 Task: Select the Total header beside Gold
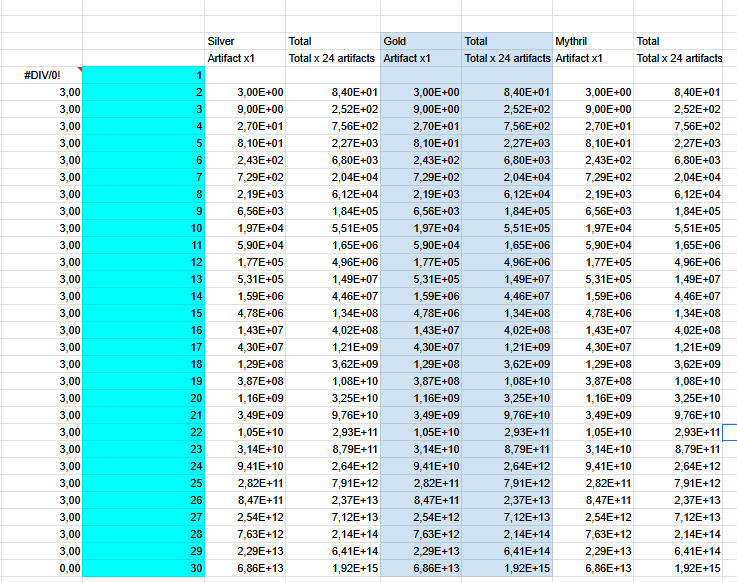pos(507,41)
